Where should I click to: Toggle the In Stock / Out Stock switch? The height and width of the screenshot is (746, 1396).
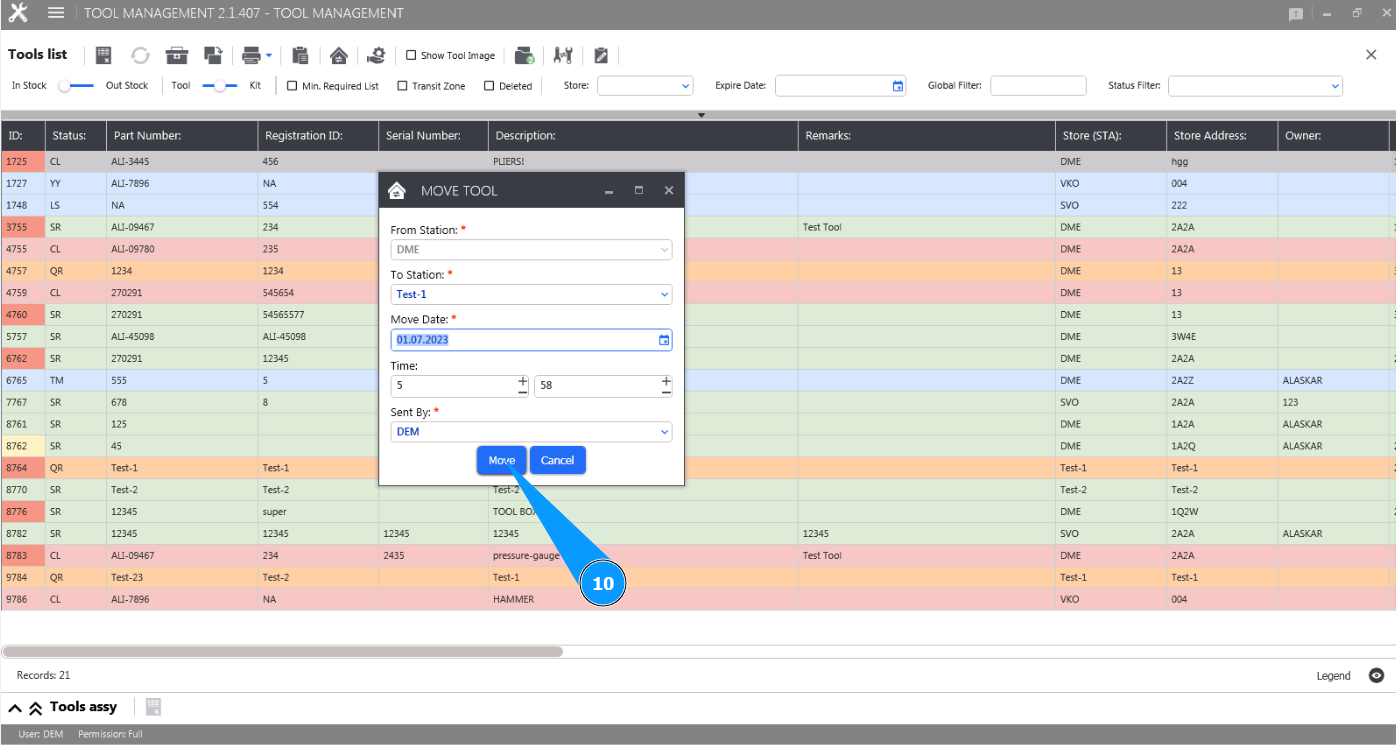click(x=75, y=86)
